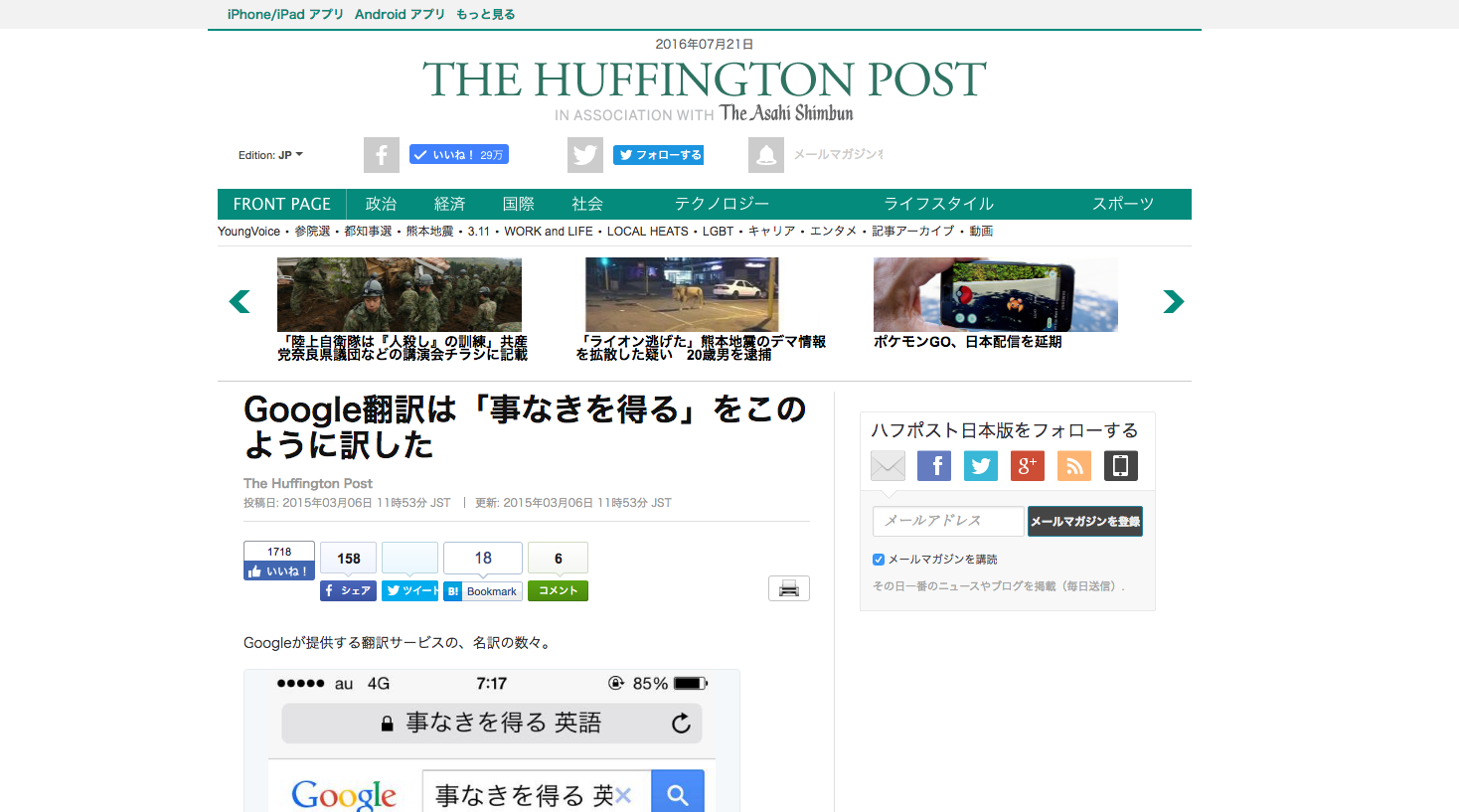Click the Twitter フォローする button

pyautogui.click(x=658, y=154)
